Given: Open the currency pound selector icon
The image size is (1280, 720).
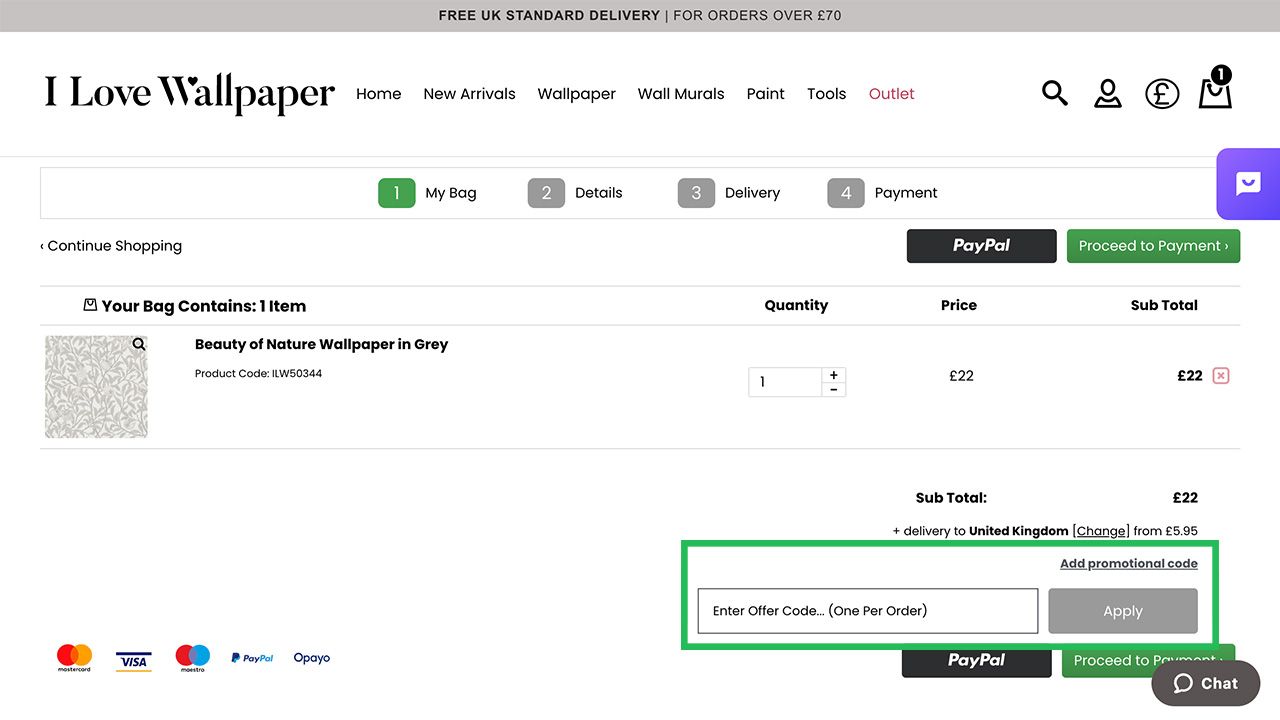Looking at the screenshot, I should pos(1162,94).
